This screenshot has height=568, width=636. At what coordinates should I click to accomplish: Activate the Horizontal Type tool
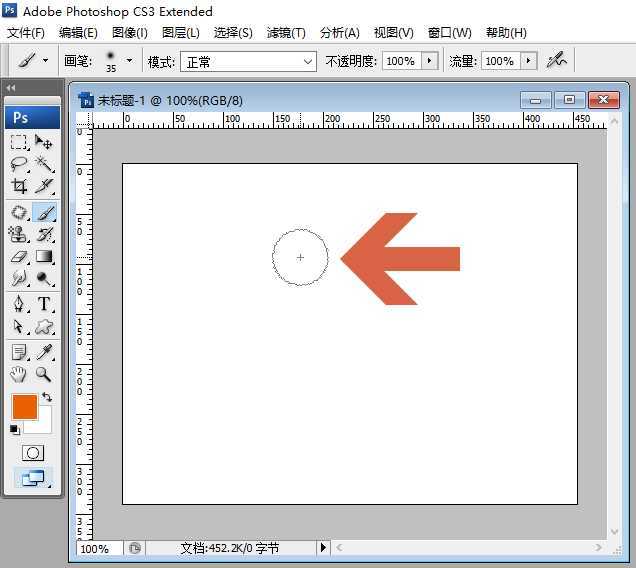(44, 304)
